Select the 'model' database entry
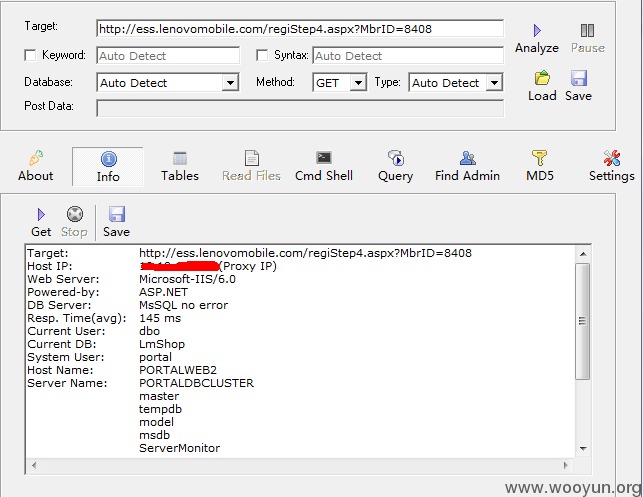 pos(156,422)
